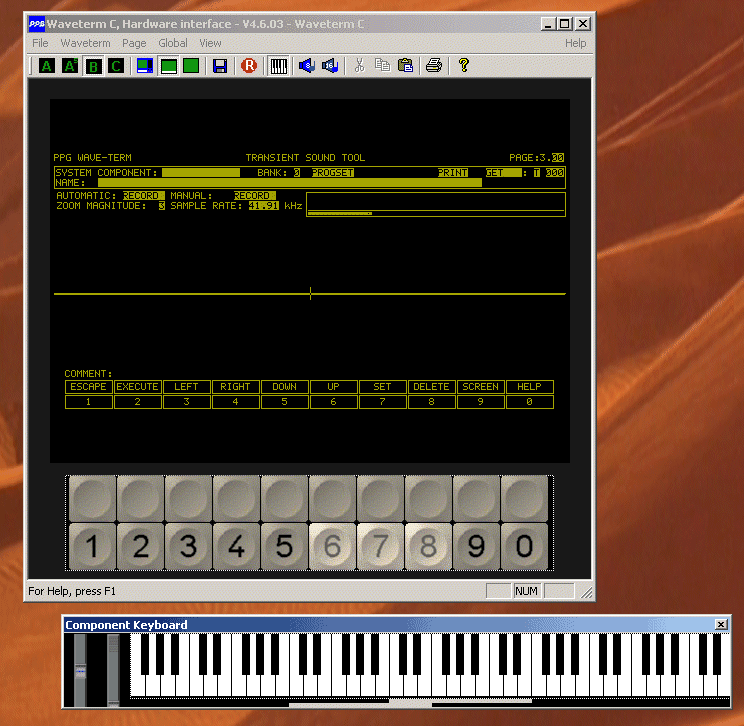This screenshot has width=744, height=726.
Task: Click the MANUAL RECORD field
Action: coord(254,195)
